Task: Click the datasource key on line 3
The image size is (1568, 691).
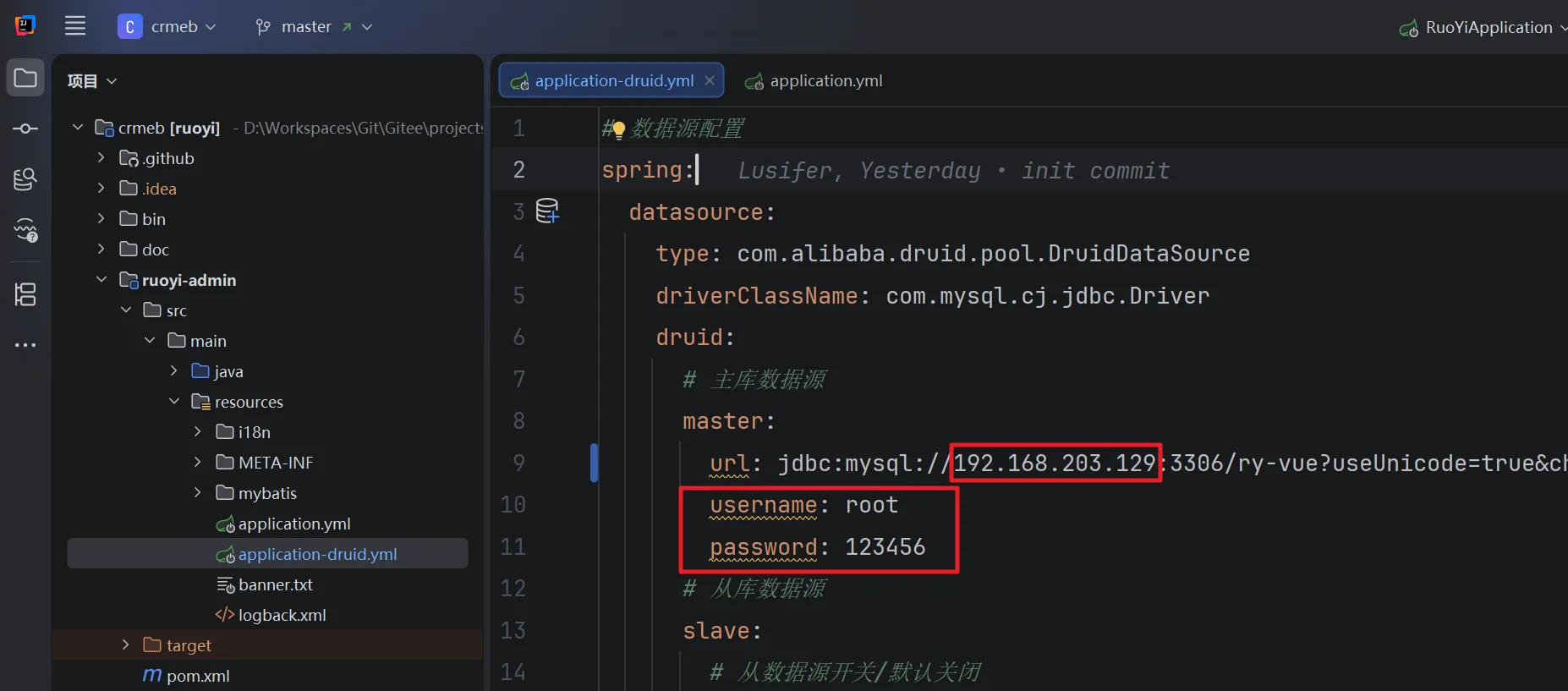Action: 695,212
